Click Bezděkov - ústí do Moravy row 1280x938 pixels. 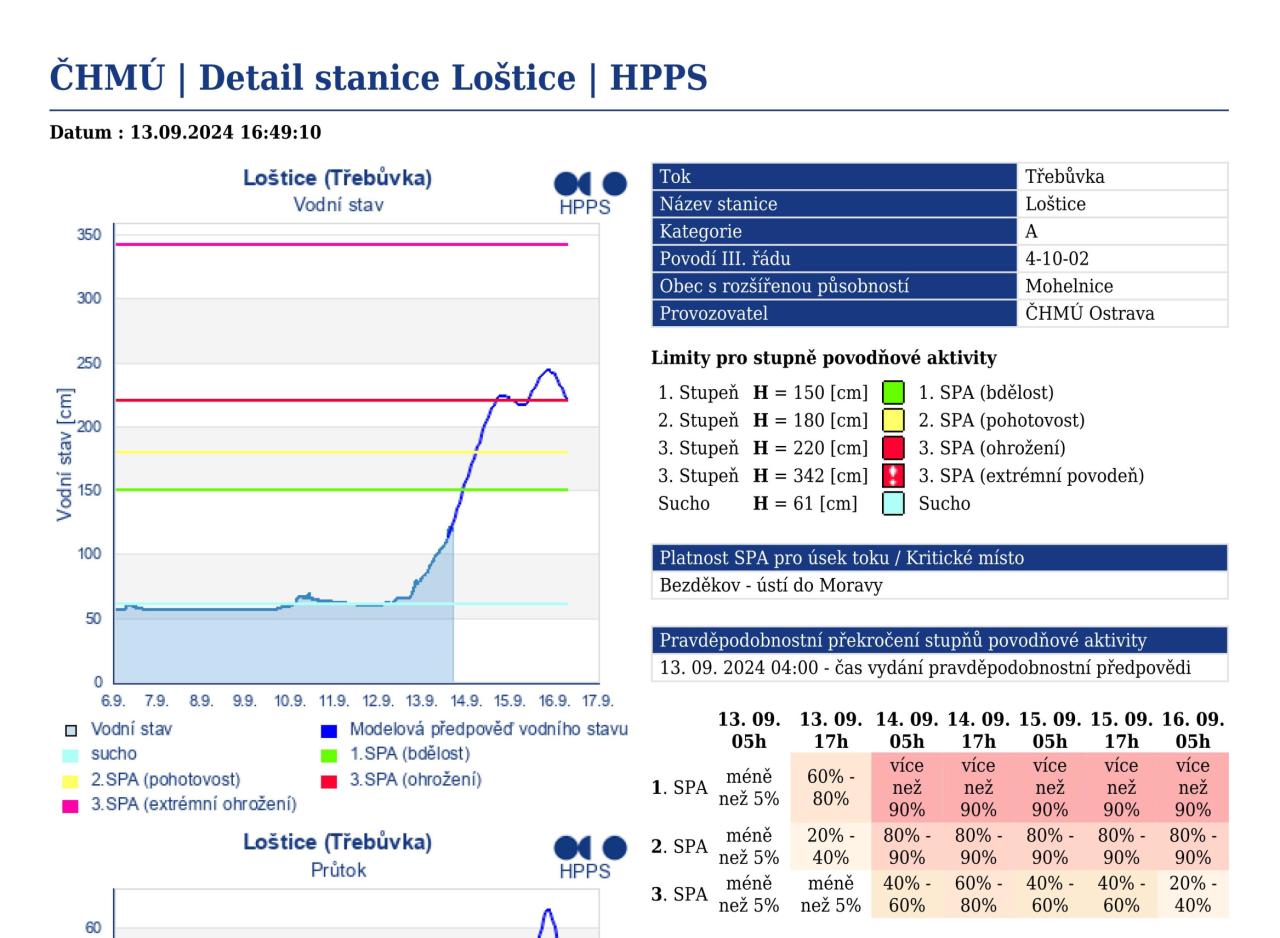938,586
